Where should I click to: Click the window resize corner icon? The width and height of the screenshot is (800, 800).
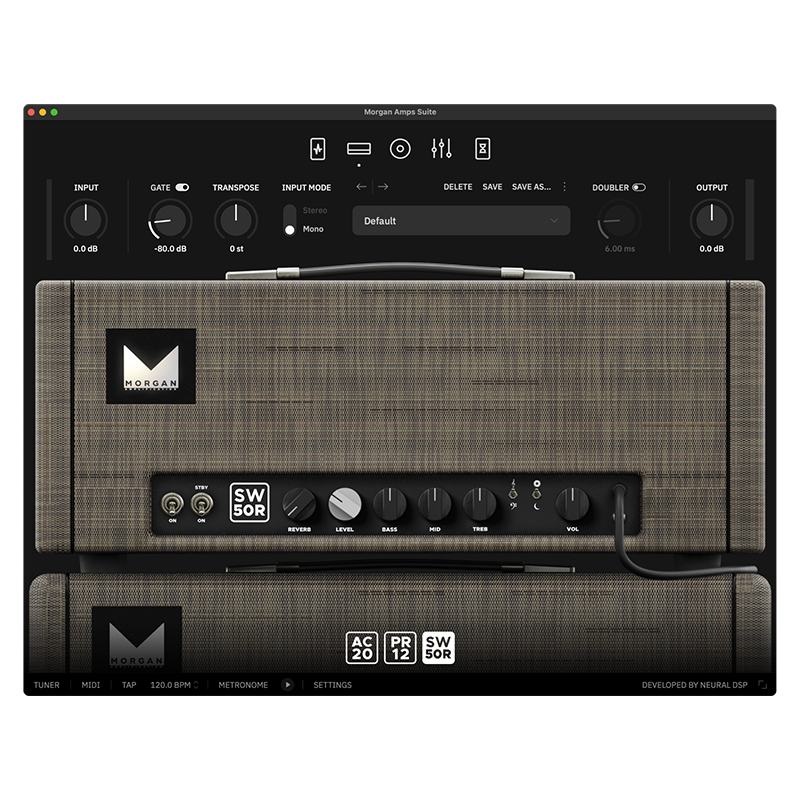coord(762,685)
